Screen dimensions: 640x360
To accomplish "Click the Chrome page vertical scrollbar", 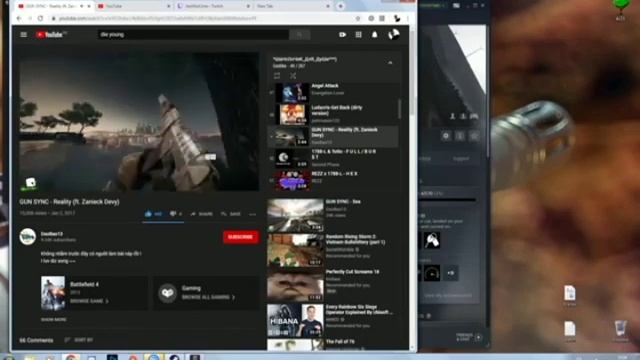I will pos(413,73).
